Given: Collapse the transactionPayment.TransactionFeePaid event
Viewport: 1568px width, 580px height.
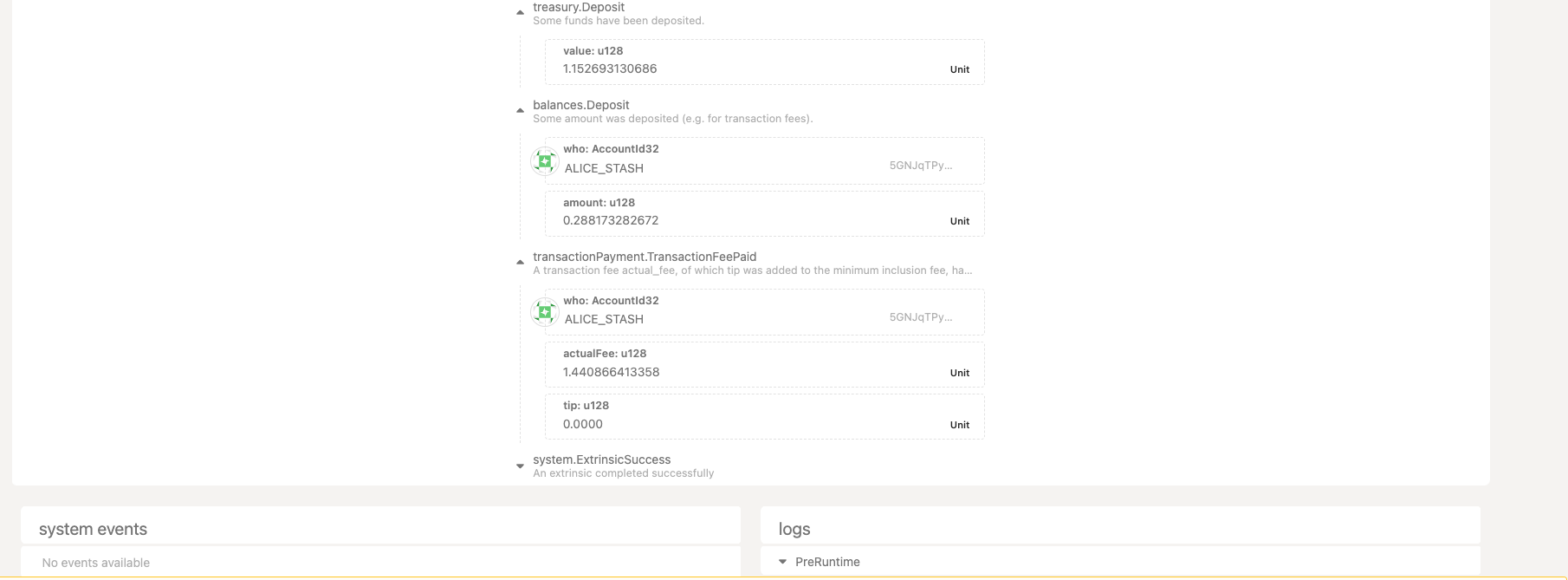Looking at the screenshot, I should [x=521, y=262].
